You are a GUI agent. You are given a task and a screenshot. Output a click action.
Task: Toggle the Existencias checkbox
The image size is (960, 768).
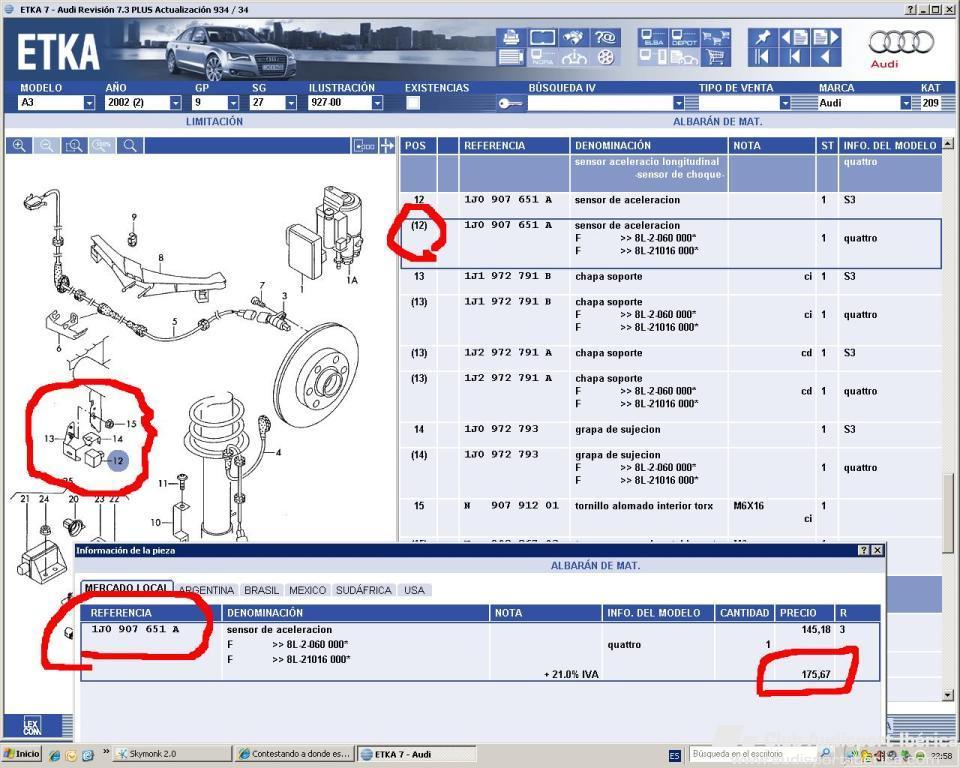coord(413,103)
